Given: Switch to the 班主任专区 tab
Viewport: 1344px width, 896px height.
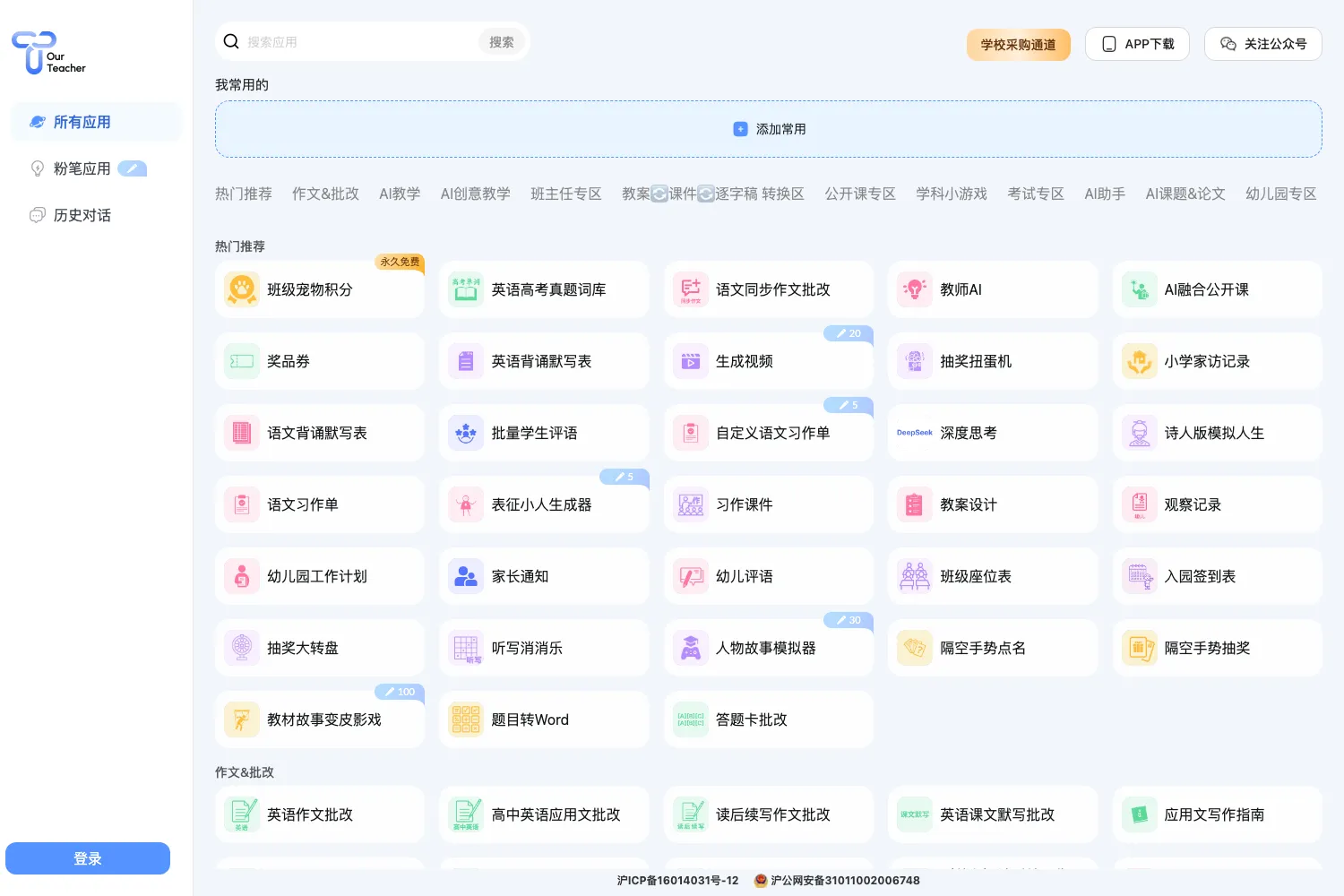Looking at the screenshot, I should [x=566, y=194].
